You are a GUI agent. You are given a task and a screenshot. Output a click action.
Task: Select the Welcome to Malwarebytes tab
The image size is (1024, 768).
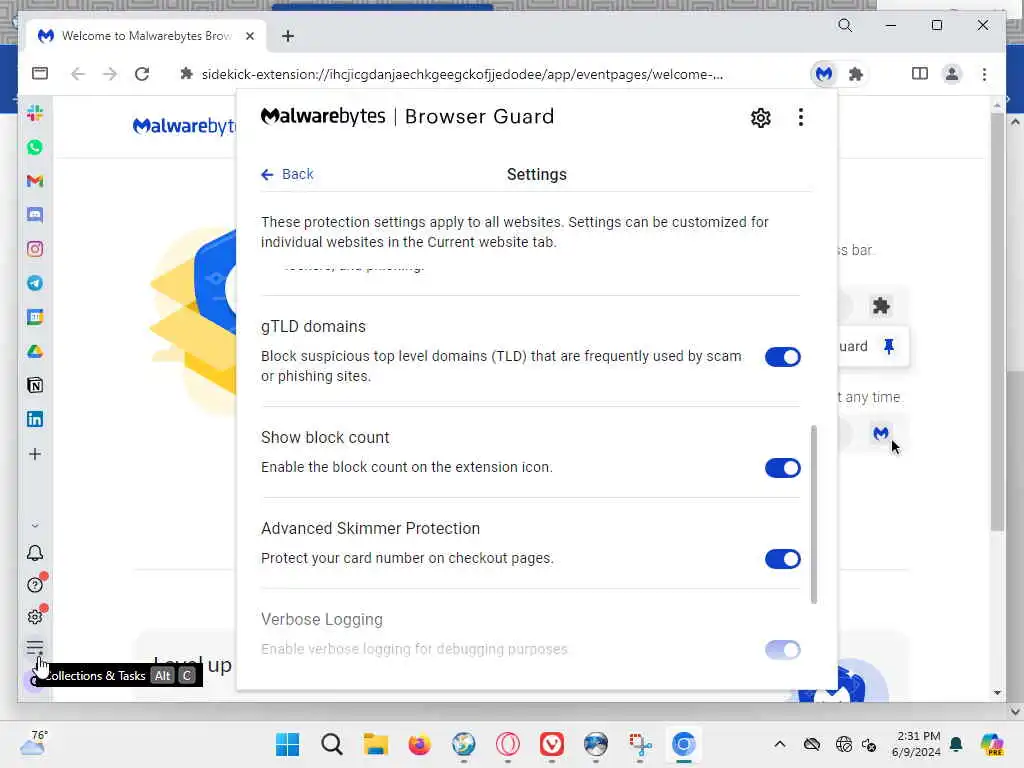[x=146, y=36]
